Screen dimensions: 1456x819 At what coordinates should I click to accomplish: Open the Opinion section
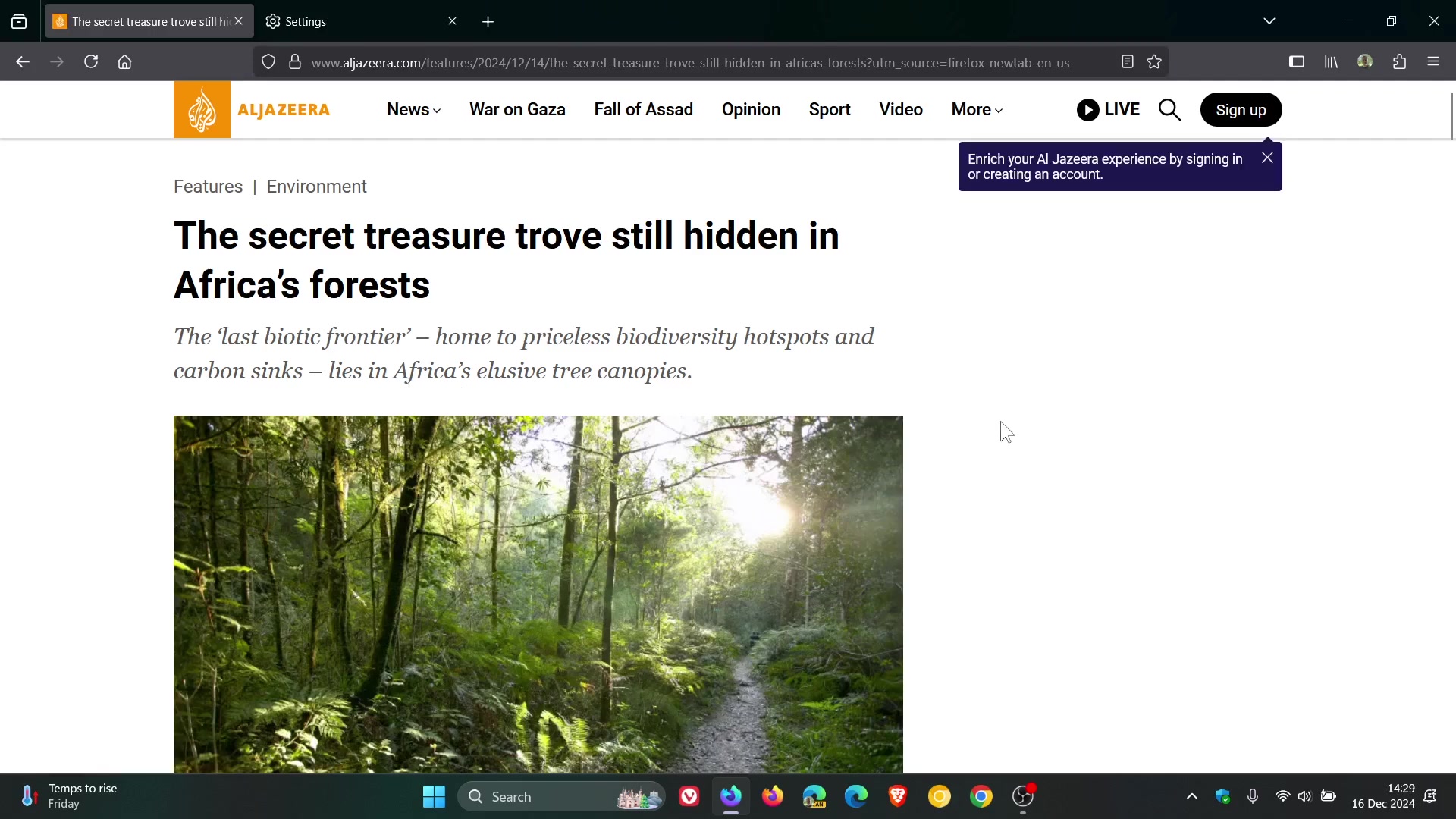tap(751, 110)
